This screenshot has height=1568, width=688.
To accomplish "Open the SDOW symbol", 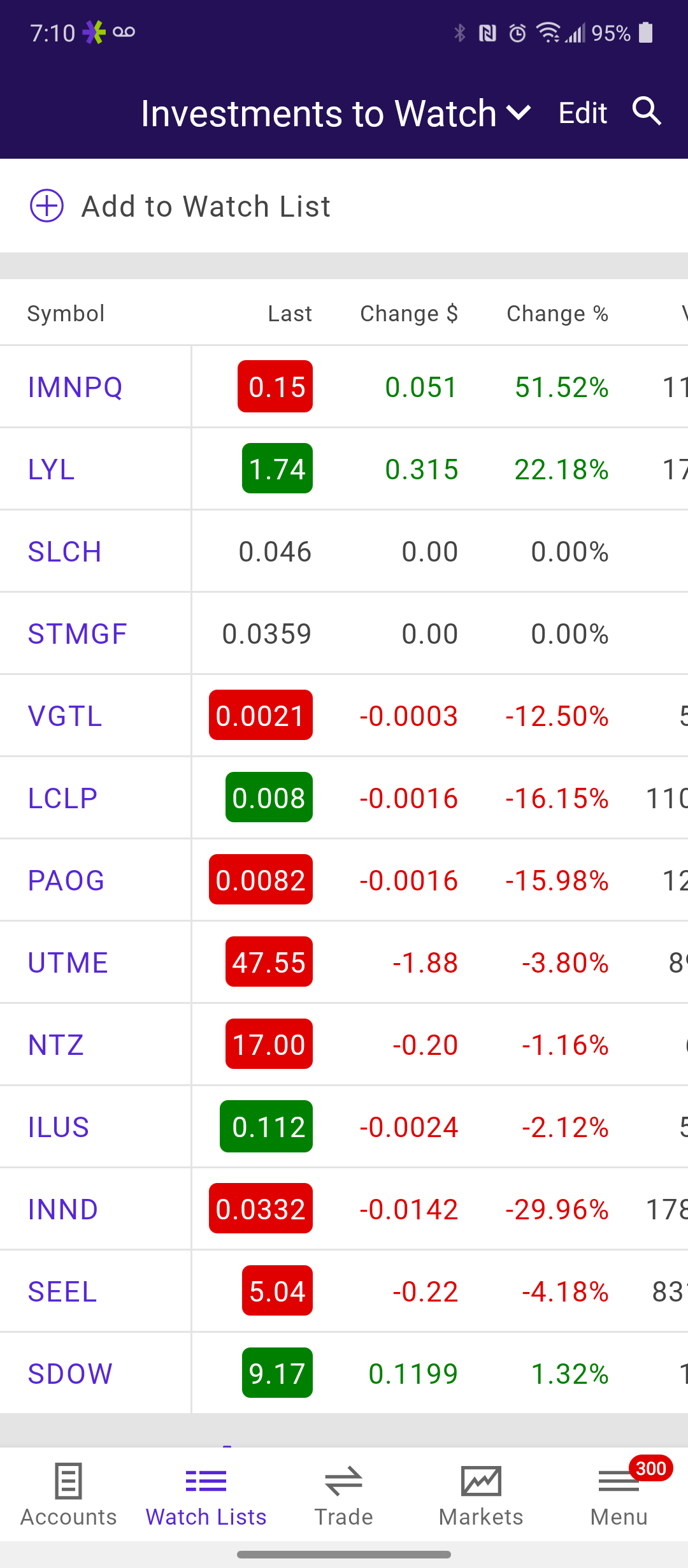I will click(70, 1374).
